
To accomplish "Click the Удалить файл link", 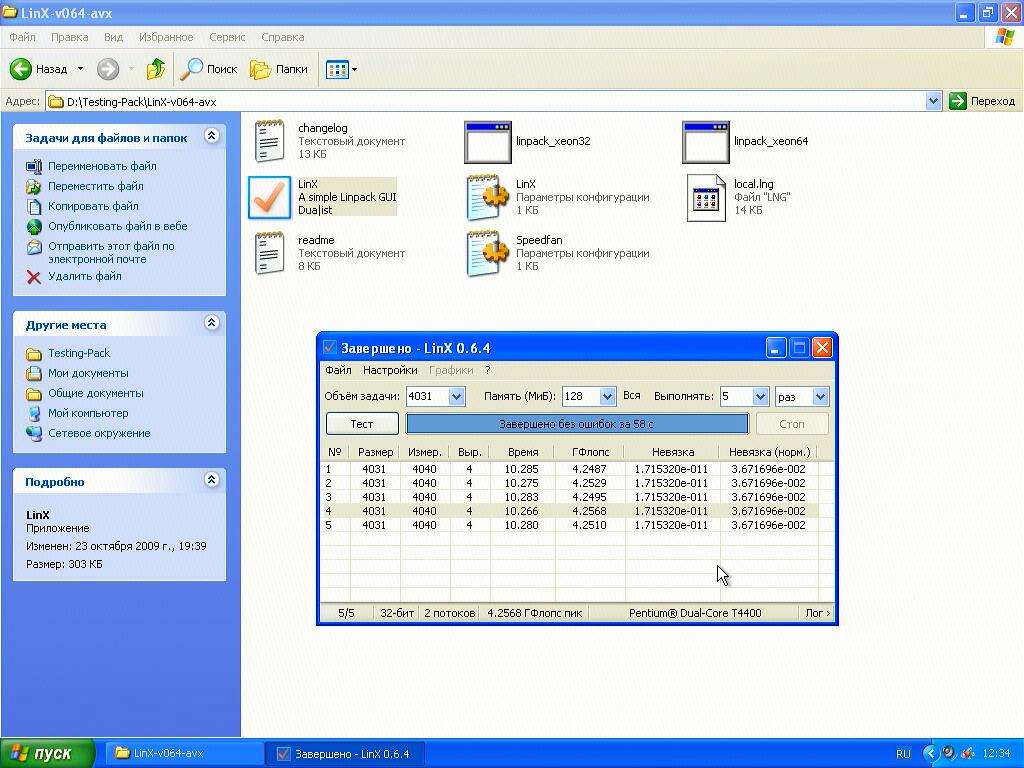I will [x=84, y=276].
